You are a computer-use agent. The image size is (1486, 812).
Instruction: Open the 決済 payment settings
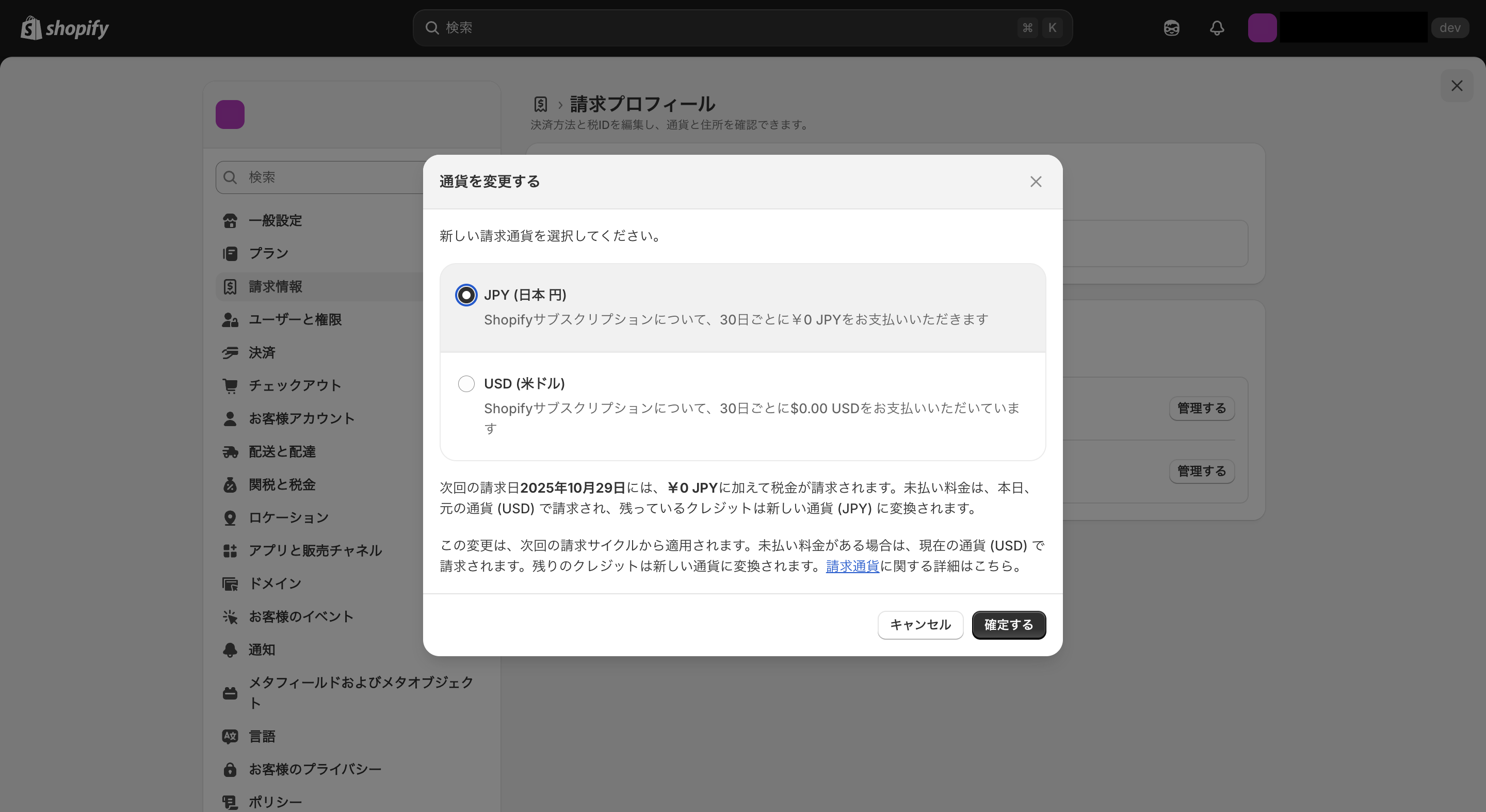(262, 352)
